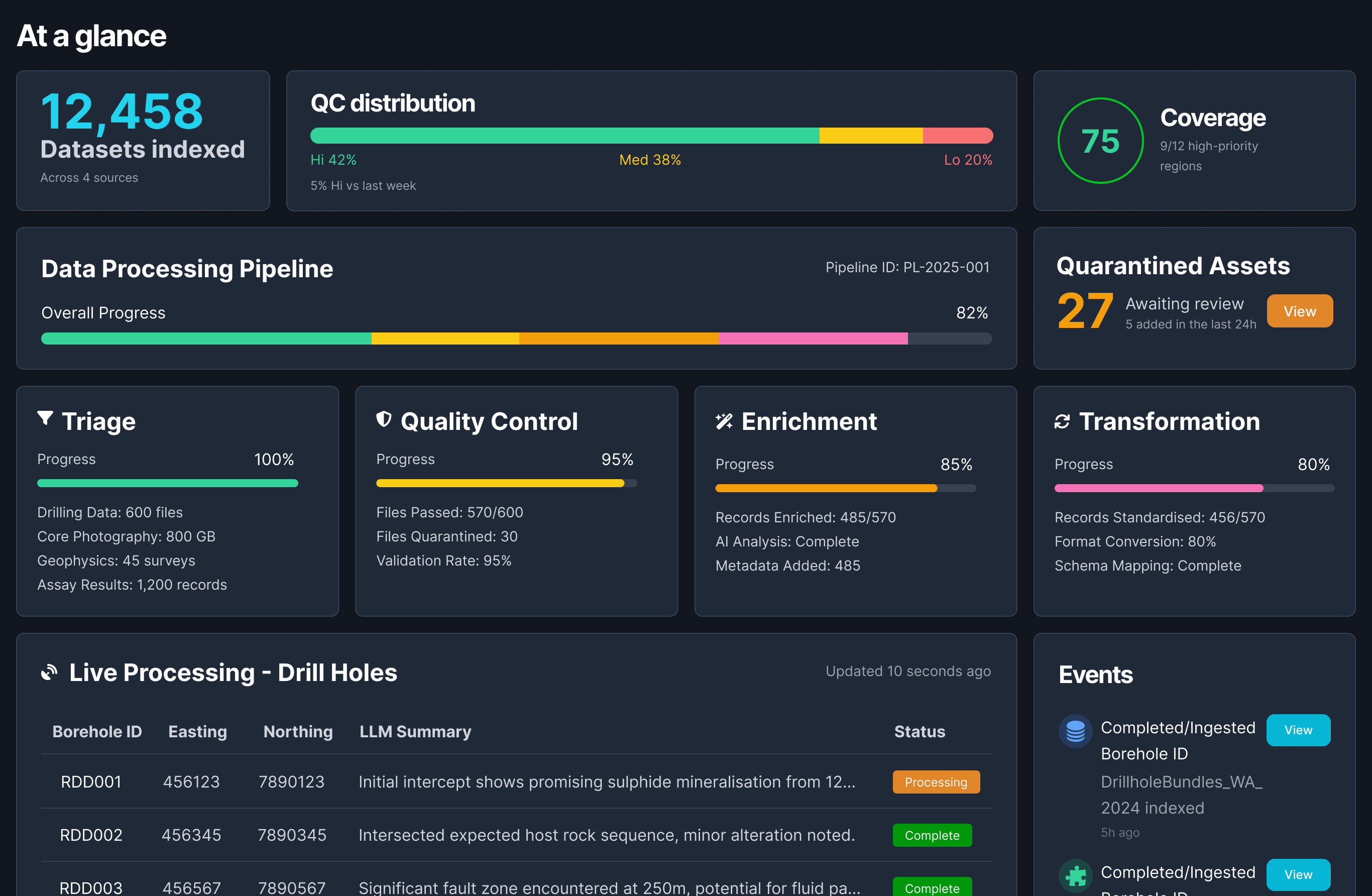The image size is (1372, 896).
Task: Click the green Hi segment of QC distribution
Action: click(564, 135)
